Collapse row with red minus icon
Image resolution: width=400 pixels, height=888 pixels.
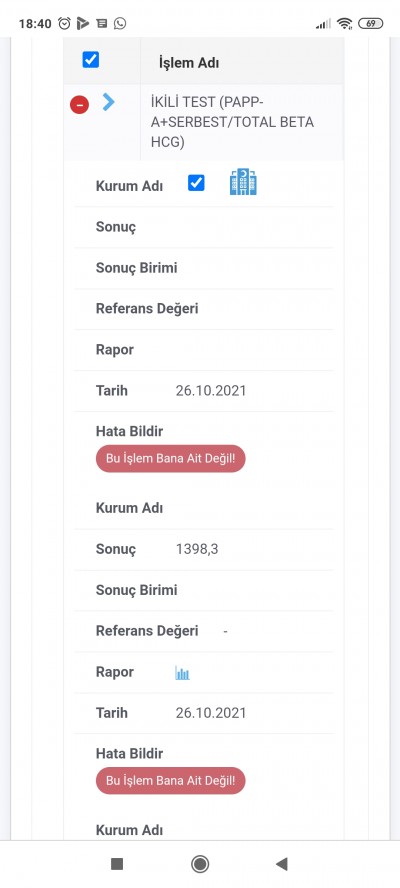point(79,104)
